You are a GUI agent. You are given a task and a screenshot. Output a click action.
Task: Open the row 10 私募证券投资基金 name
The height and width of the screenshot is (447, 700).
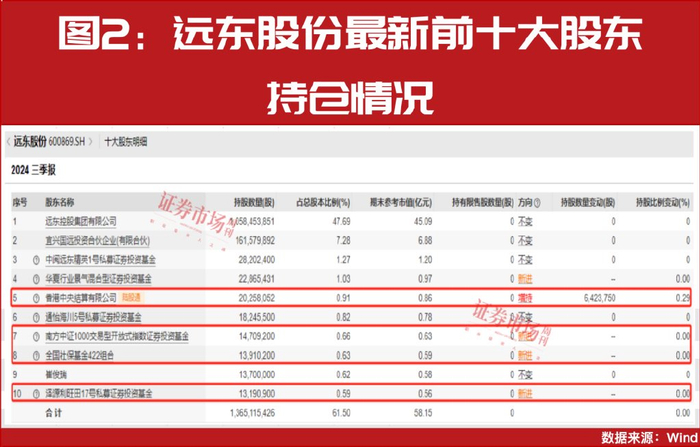(99, 393)
